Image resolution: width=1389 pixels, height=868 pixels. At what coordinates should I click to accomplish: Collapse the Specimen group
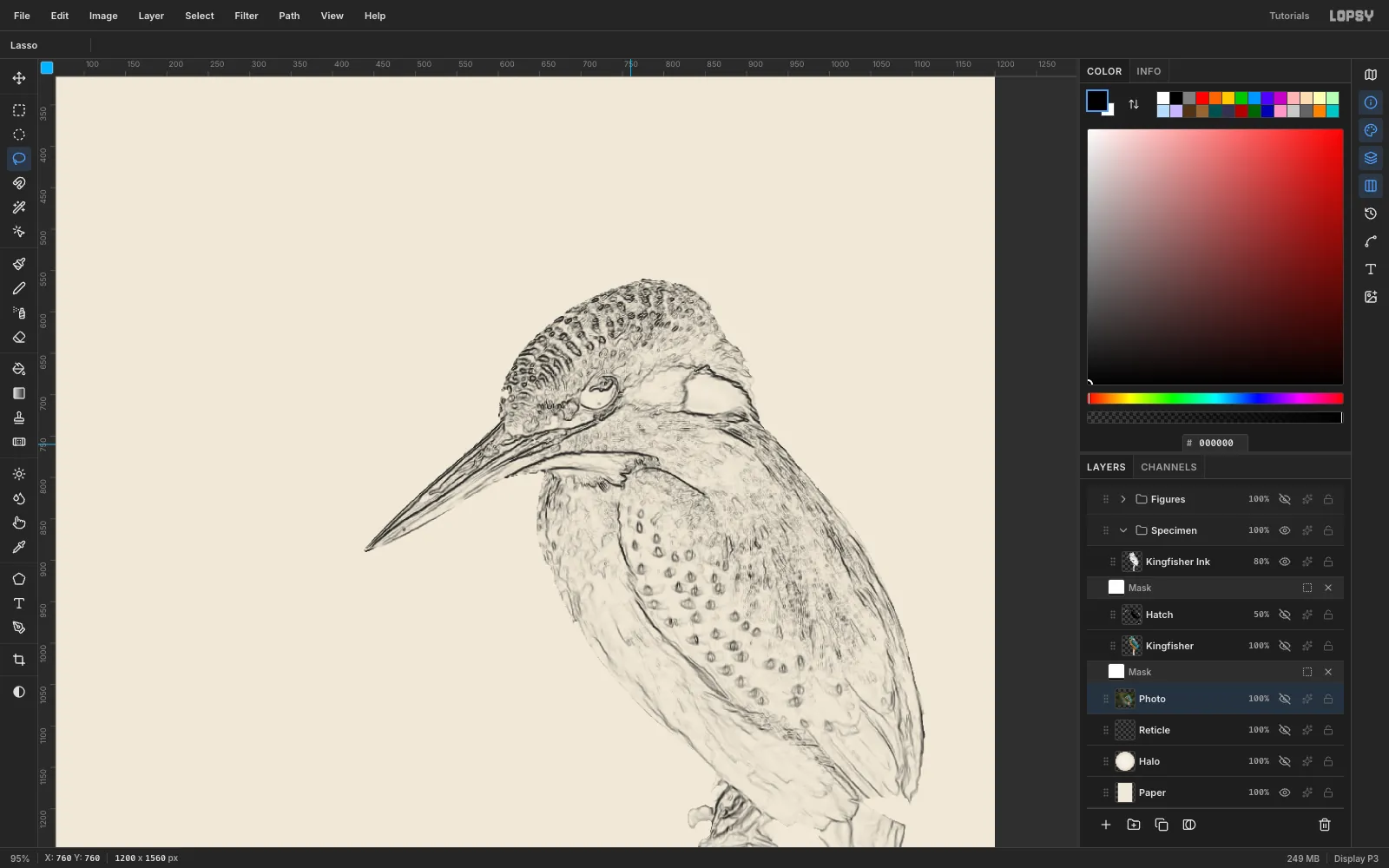click(x=1123, y=530)
